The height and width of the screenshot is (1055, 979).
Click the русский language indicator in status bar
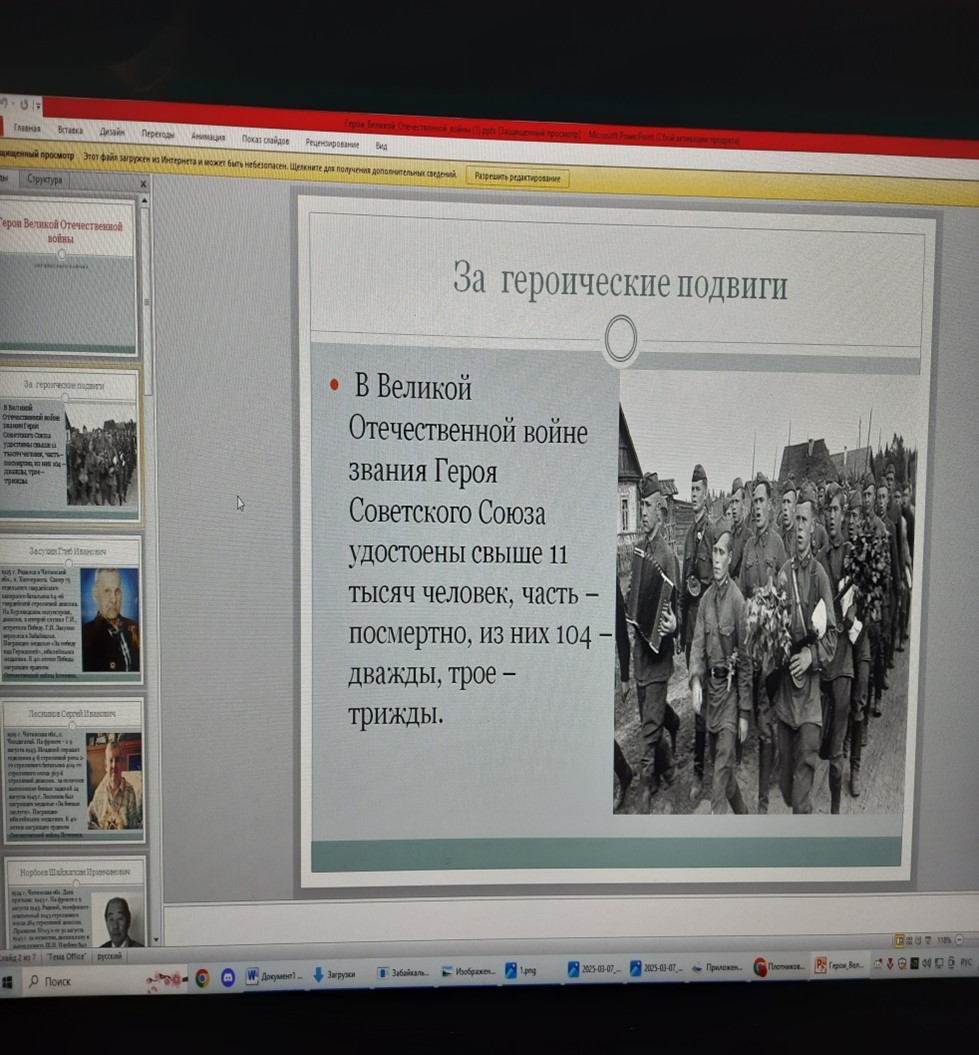click(x=110, y=956)
